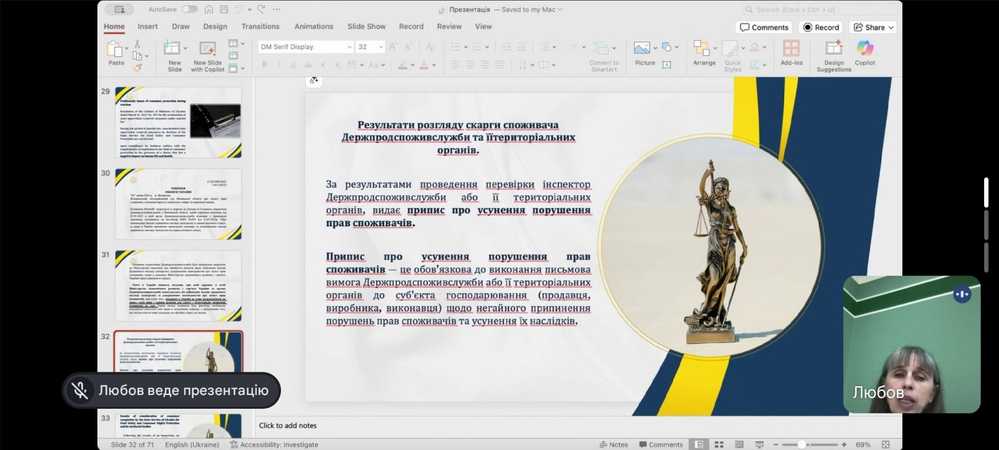Click the New Slide icon
999x450 pixels.
coord(174,49)
